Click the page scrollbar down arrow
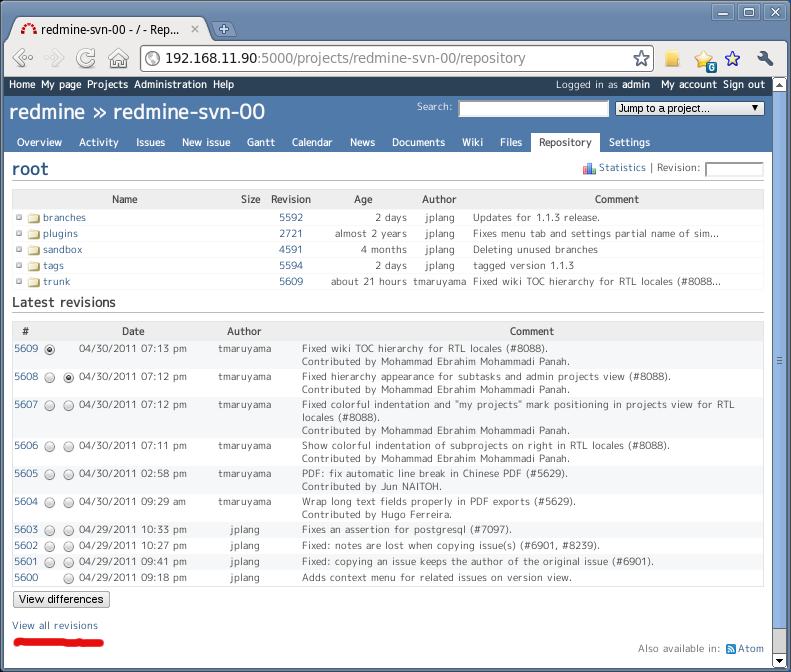This screenshot has height=672, width=791. point(779,660)
